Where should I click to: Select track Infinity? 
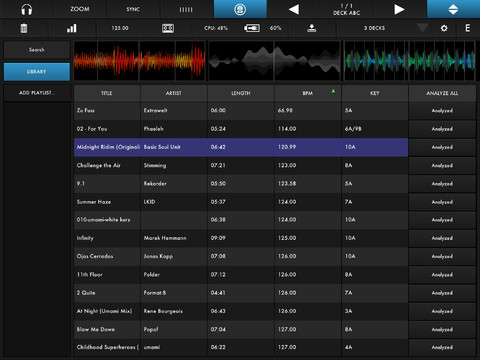[x=241, y=238]
